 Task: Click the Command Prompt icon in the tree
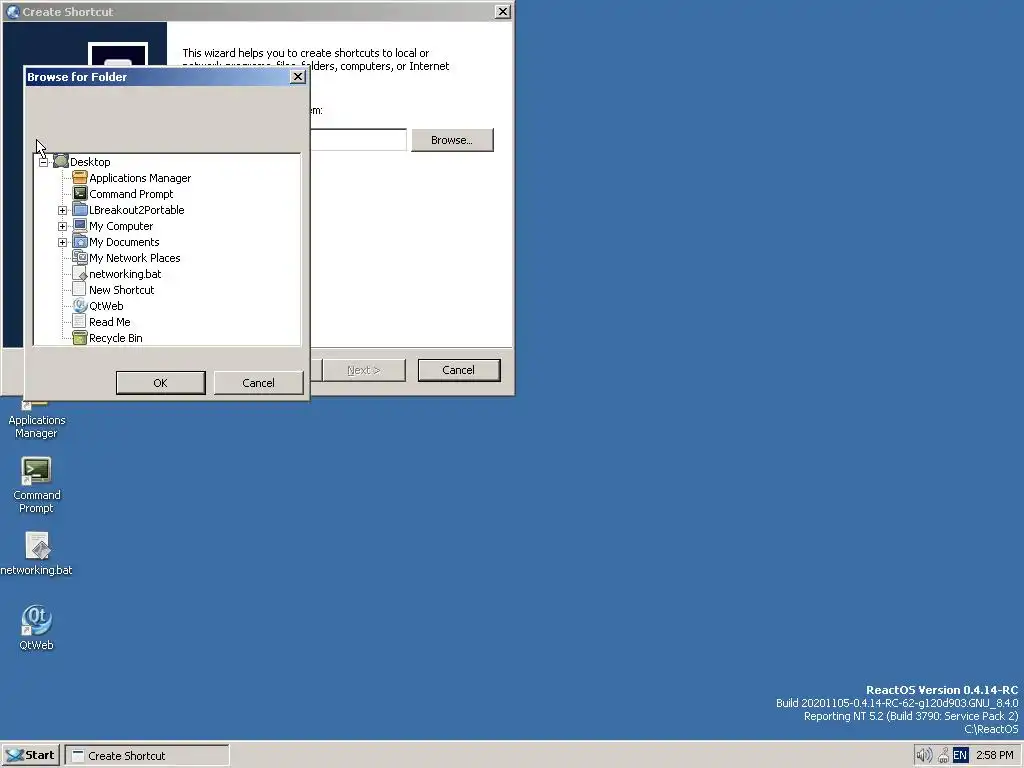point(80,193)
